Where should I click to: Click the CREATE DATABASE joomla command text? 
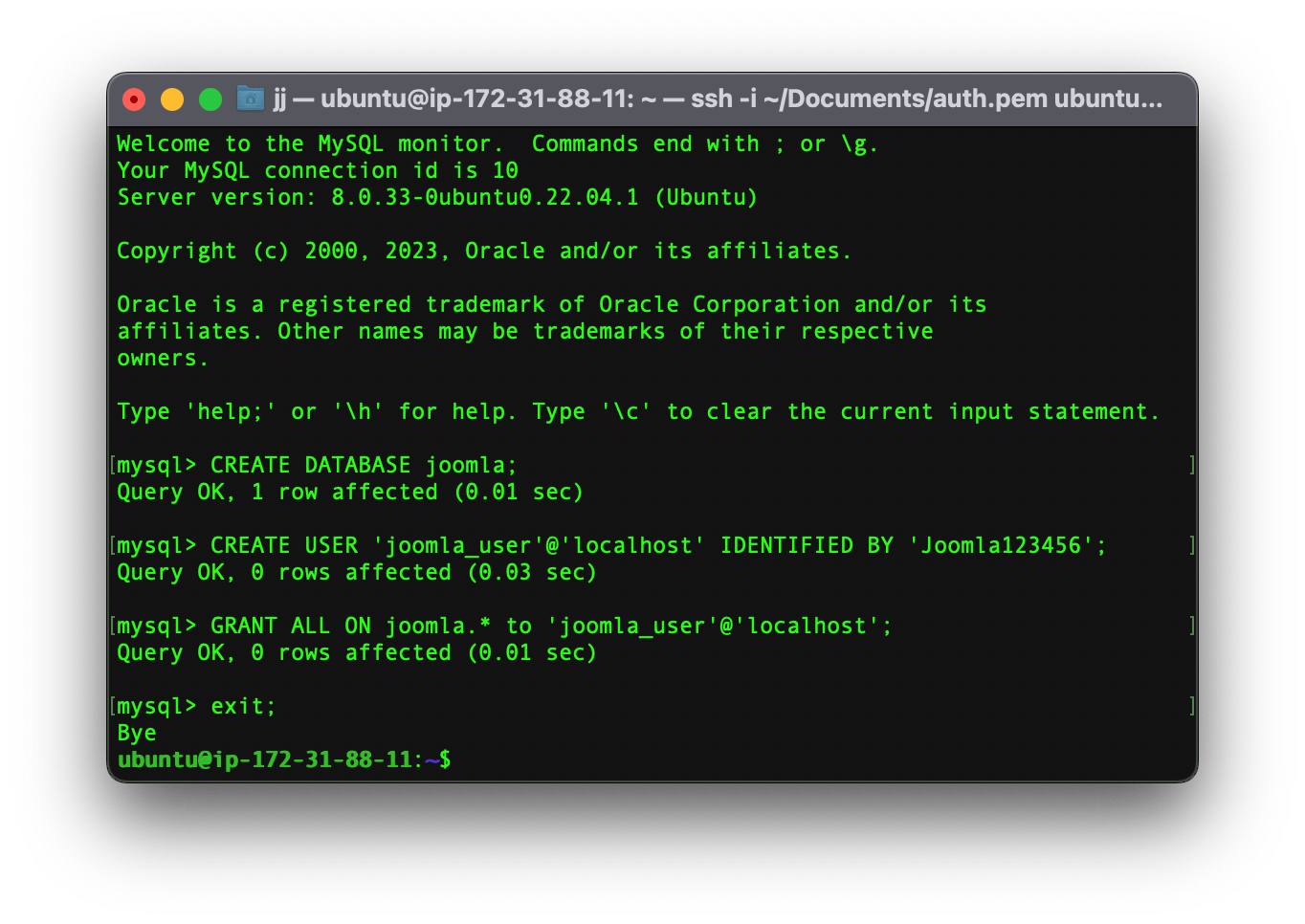364,466
